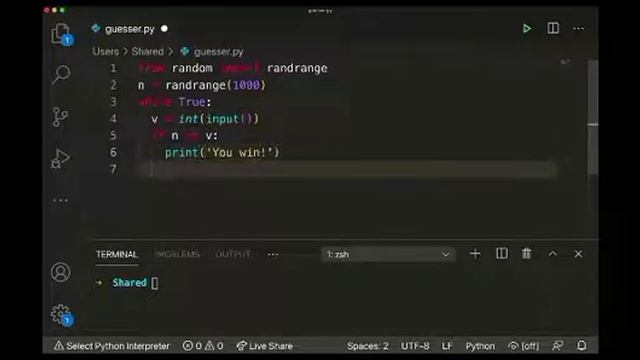Kill terminal with trash icon
The width and height of the screenshot is (640, 360).
527,253
